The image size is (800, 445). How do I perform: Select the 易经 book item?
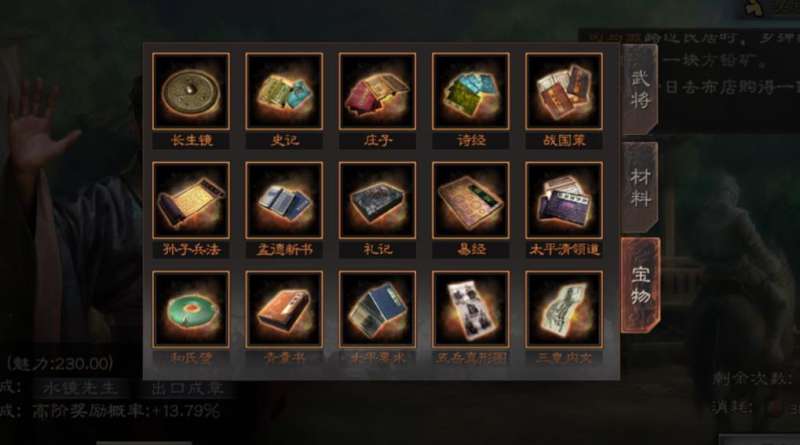(x=471, y=201)
